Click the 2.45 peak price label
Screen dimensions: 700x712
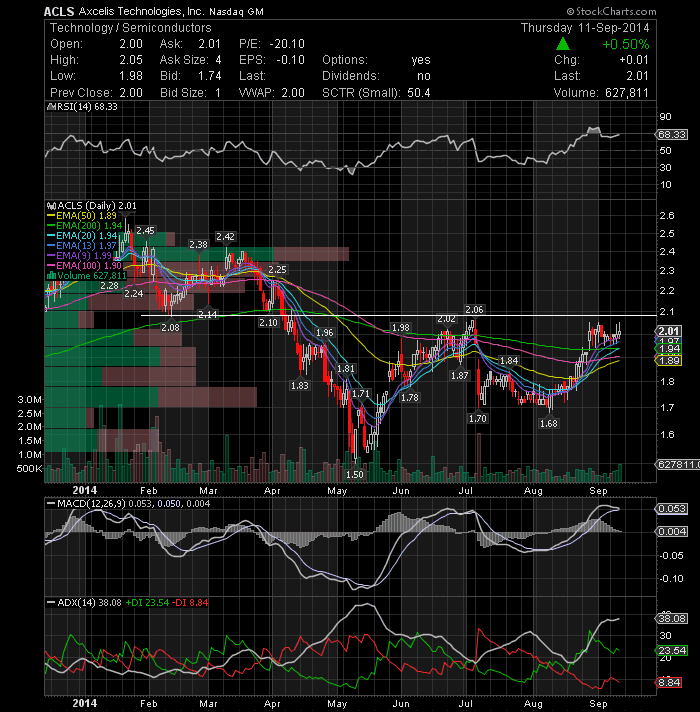click(x=145, y=231)
